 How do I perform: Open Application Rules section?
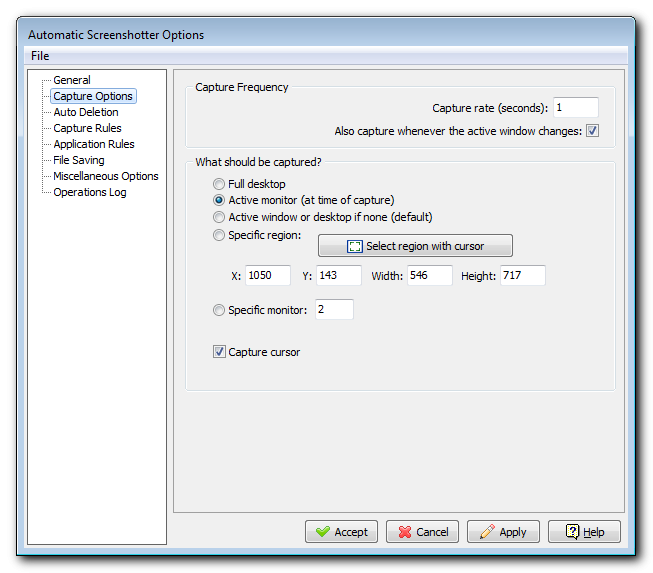pyautogui.click(x=94, y=144)
